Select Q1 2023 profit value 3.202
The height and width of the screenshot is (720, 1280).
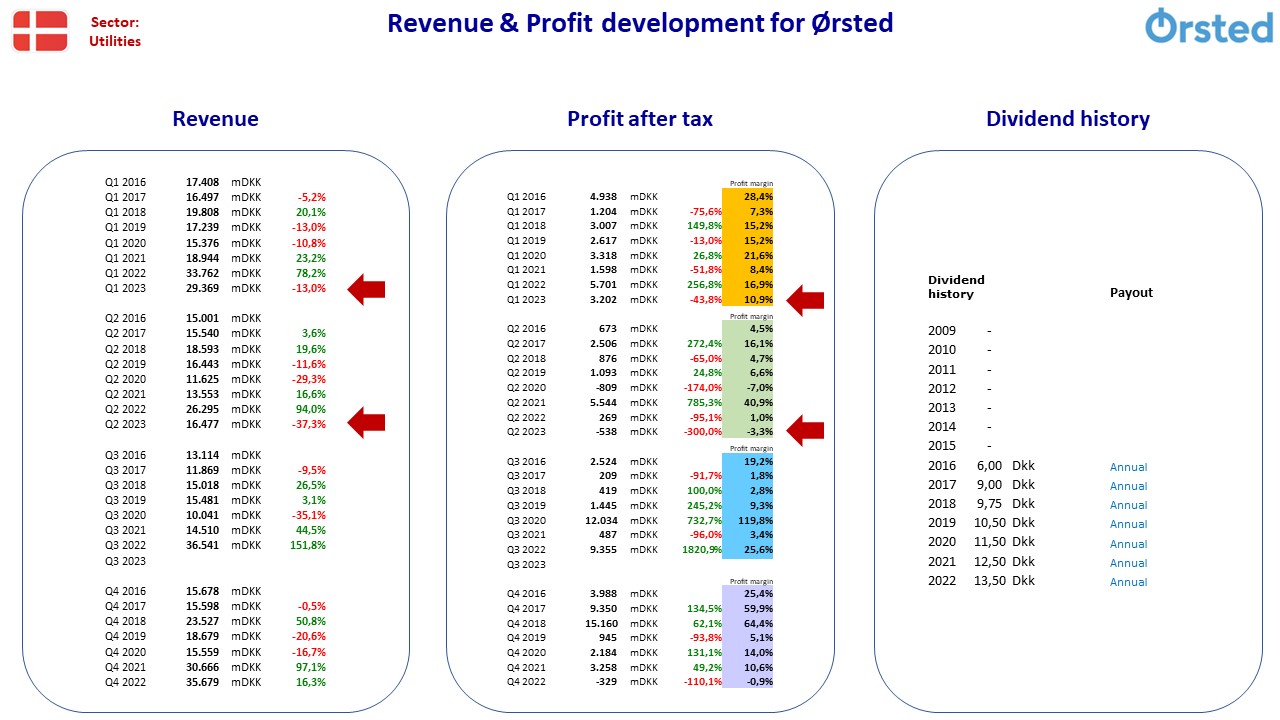[x=603, y=300]
